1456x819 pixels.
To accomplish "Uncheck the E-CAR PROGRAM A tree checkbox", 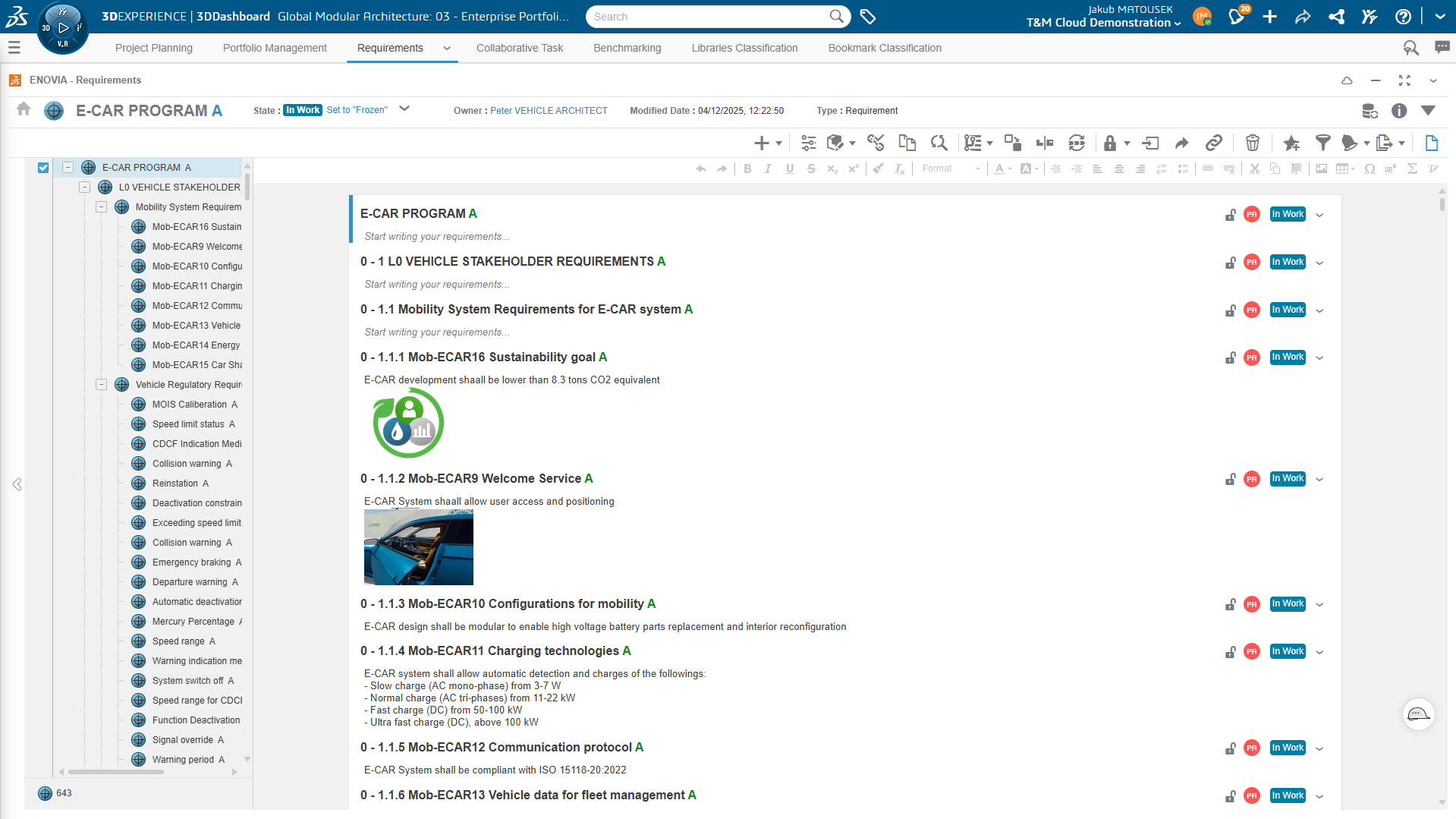I will (x=43, y=168).
